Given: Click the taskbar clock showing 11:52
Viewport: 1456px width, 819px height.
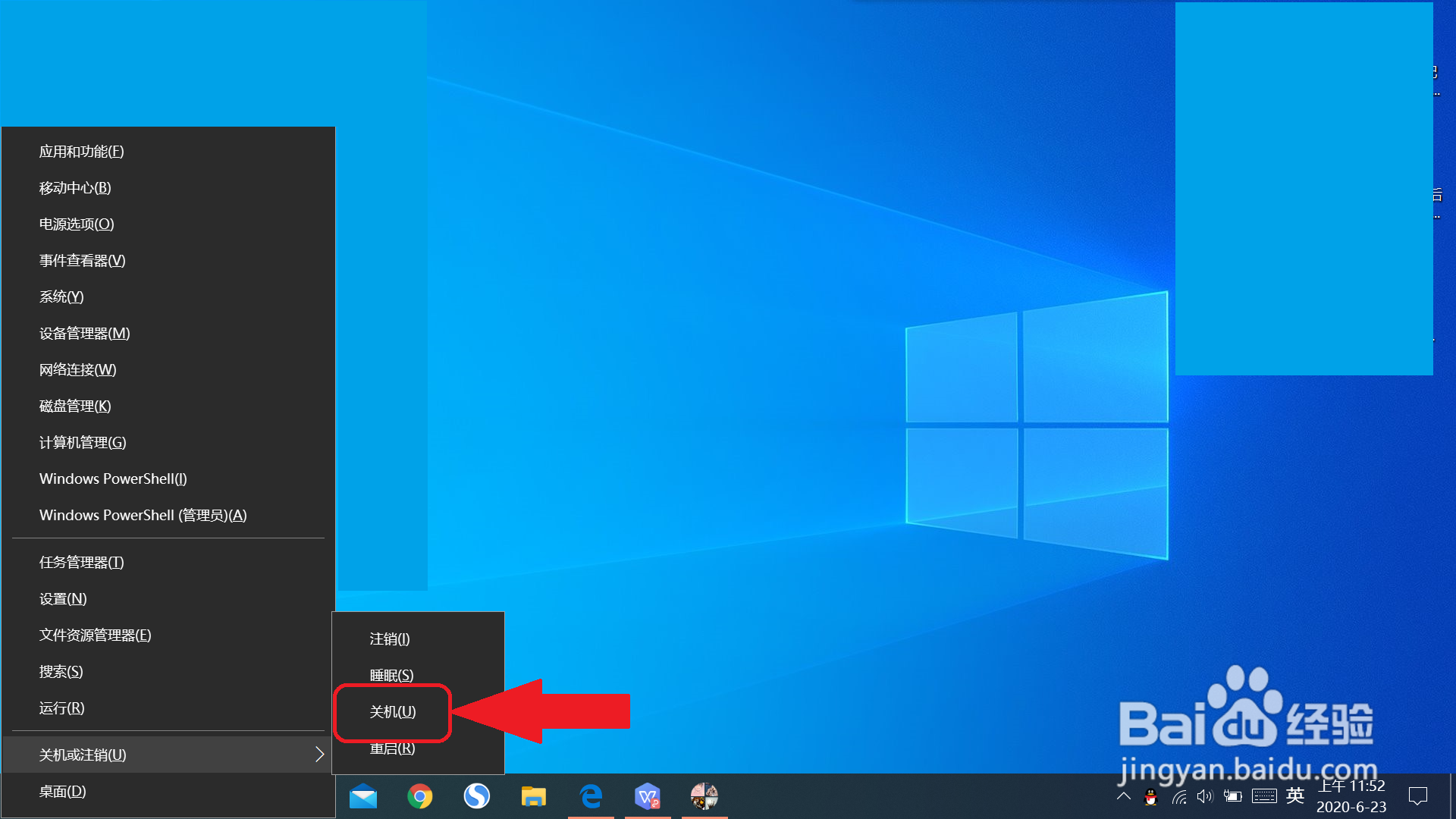Looking at the screenshot, I should pos(1351,796).
